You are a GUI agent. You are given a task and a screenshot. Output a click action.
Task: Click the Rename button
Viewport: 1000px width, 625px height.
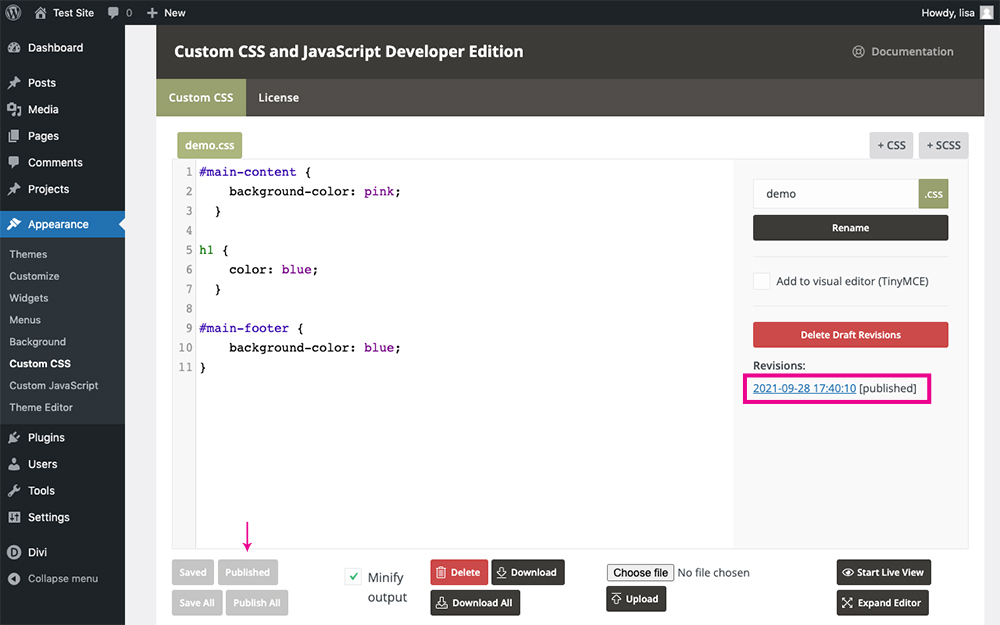[x=850, y=228]
